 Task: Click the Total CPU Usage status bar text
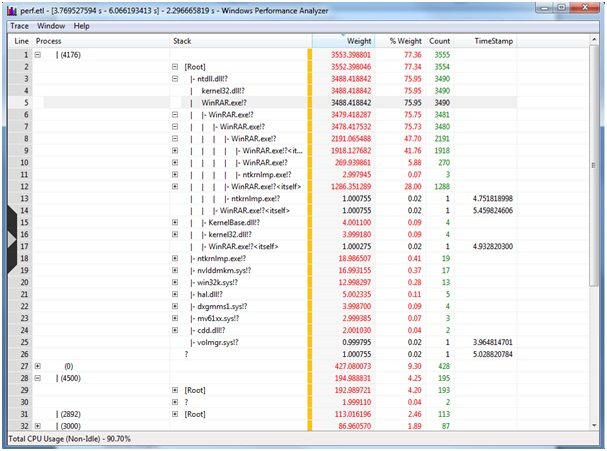(x=70, y=439)
